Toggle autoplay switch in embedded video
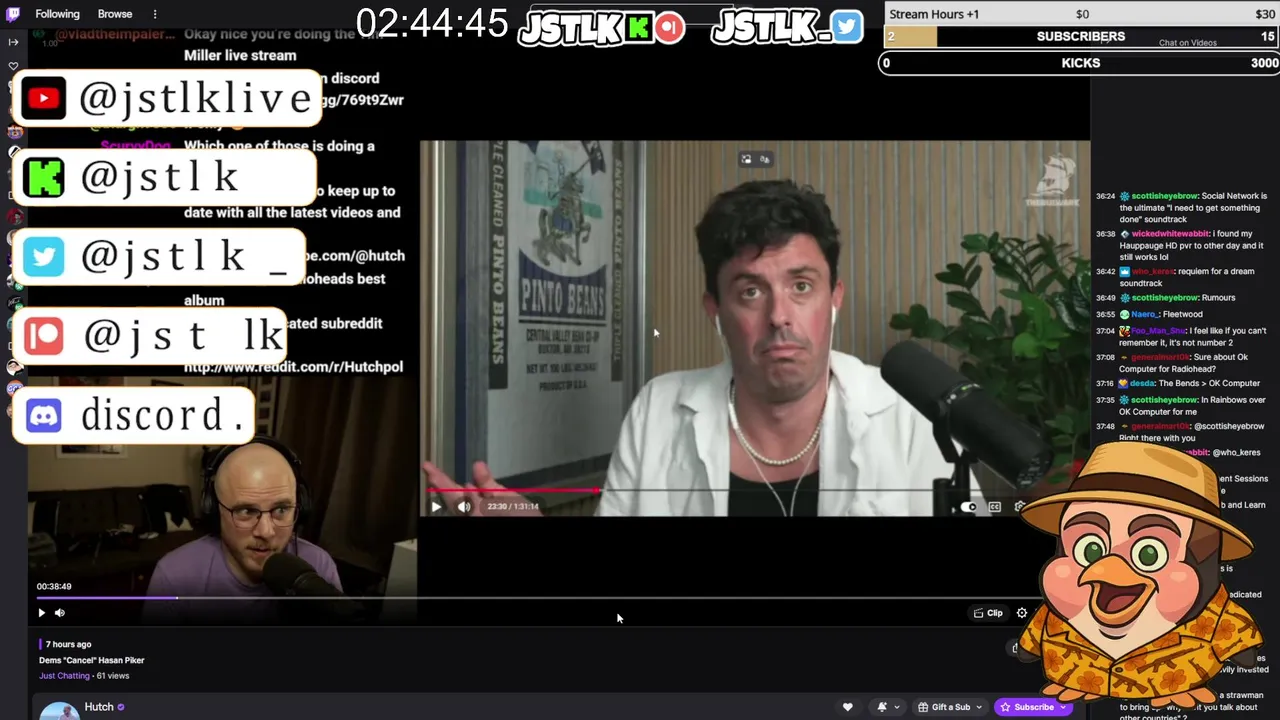The height and width of the screenshot is (720, 1280). coord(968,507)
